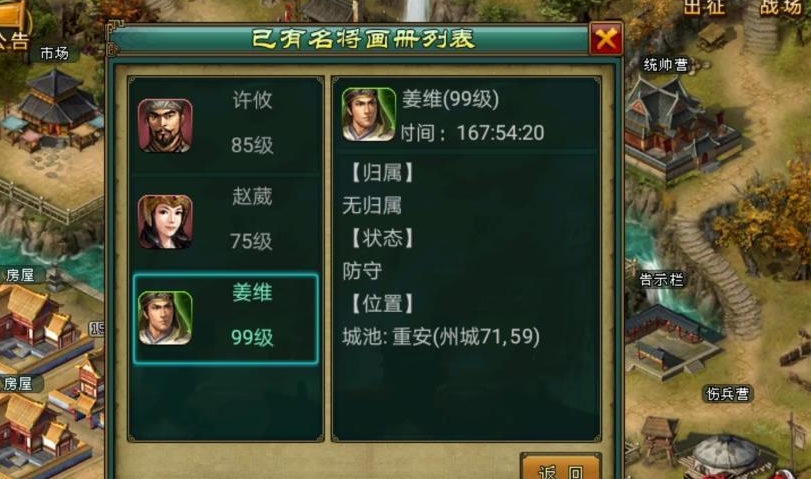Click 姜维 portrait in the left list
The width and height of the screenshot is (811, 479).
[165, 318]
